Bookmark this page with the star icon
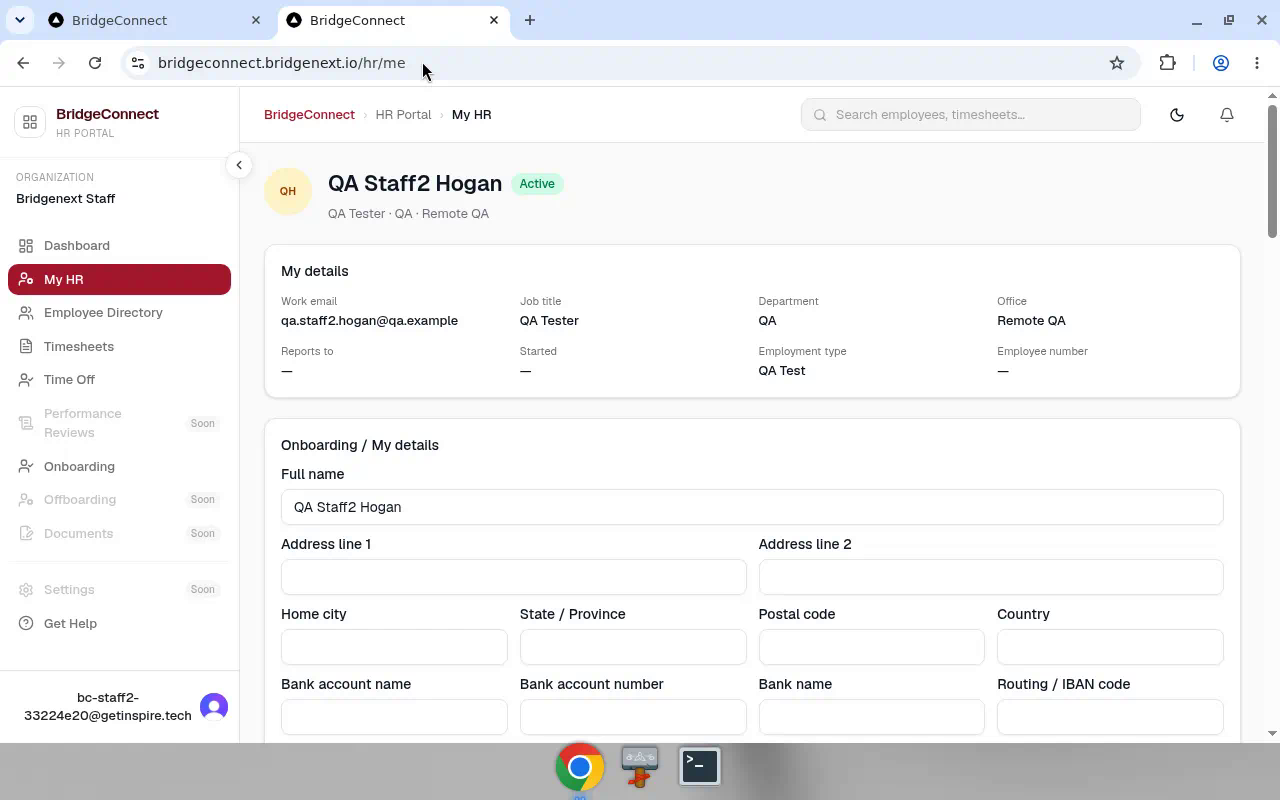Viewport: 1280px width, 800px height. pos(1117,63)
